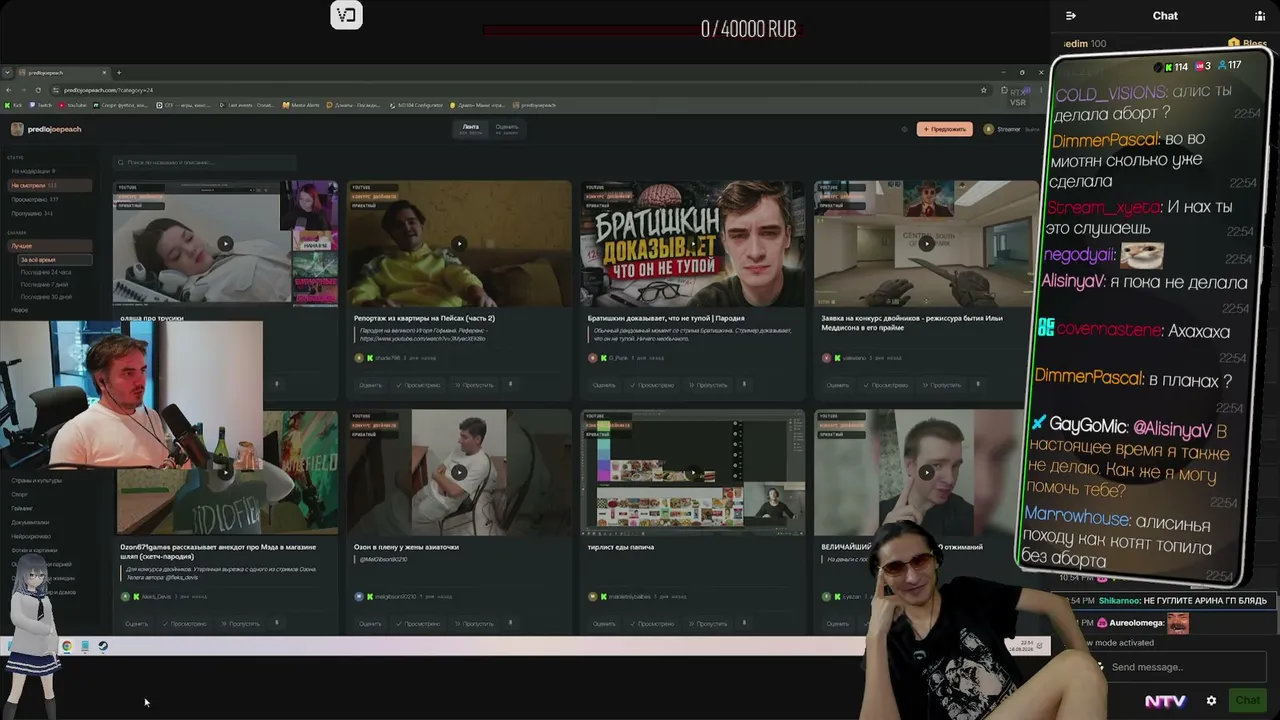Open the tab search dropdown arrow in Chrome

point(8,72)
